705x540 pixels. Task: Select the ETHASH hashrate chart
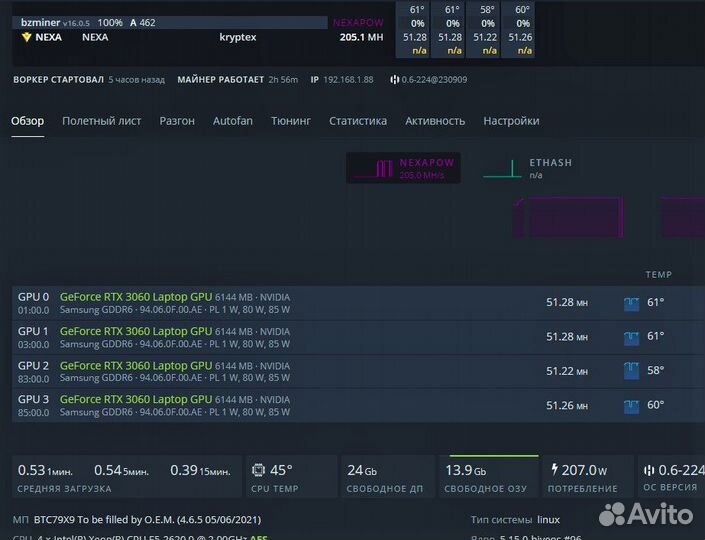[528, 168]
